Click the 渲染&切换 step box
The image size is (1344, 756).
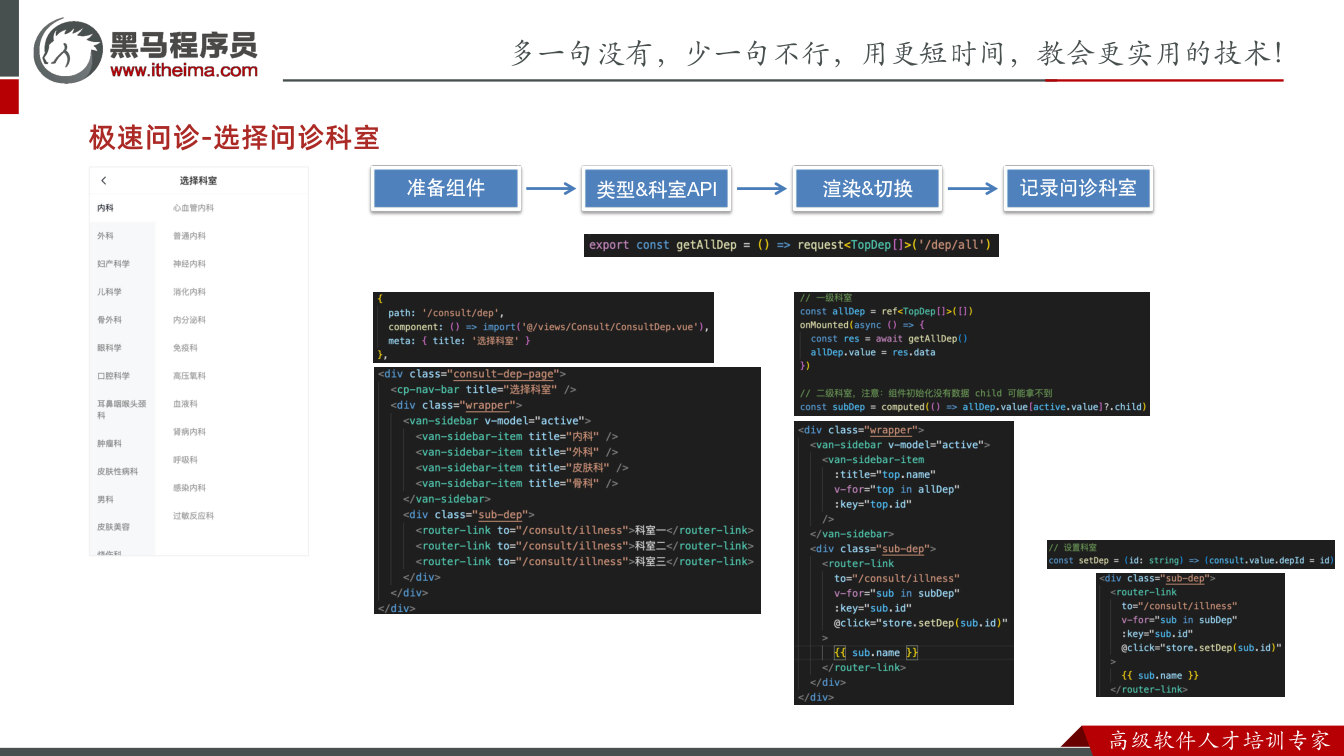tap(867, 189)
